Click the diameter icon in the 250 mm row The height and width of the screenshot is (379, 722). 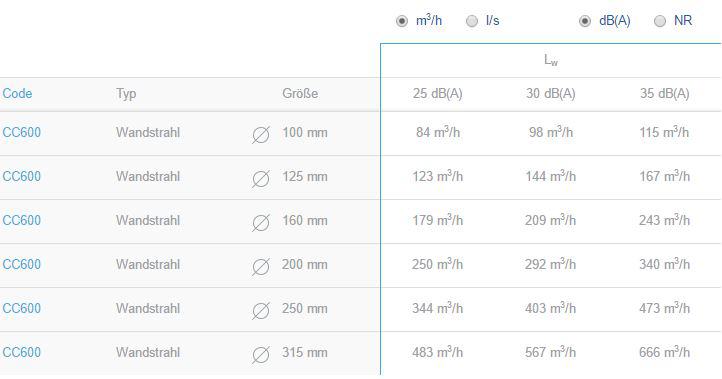tap(261, 311)
